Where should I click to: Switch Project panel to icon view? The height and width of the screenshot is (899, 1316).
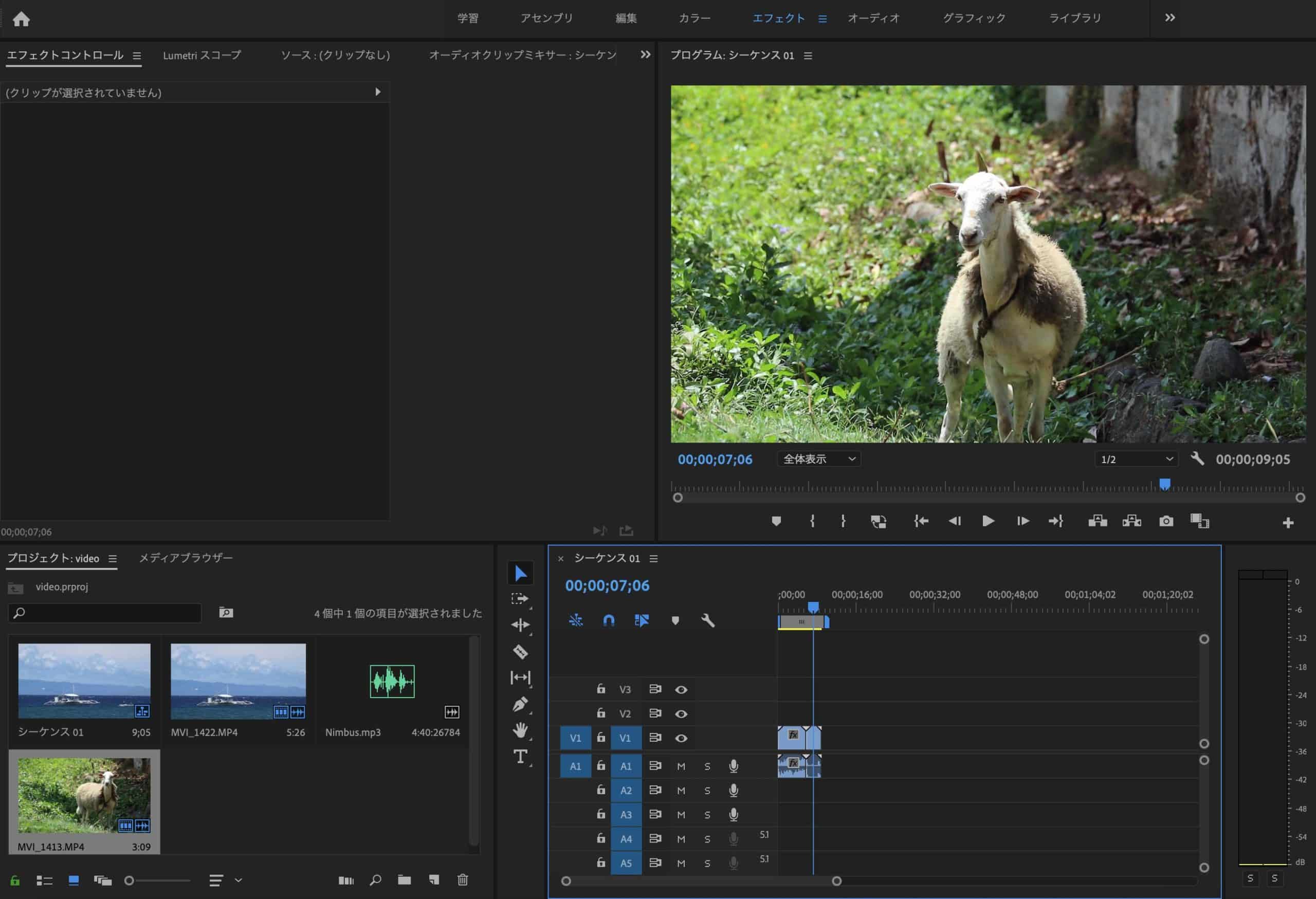tap(74, 880)
